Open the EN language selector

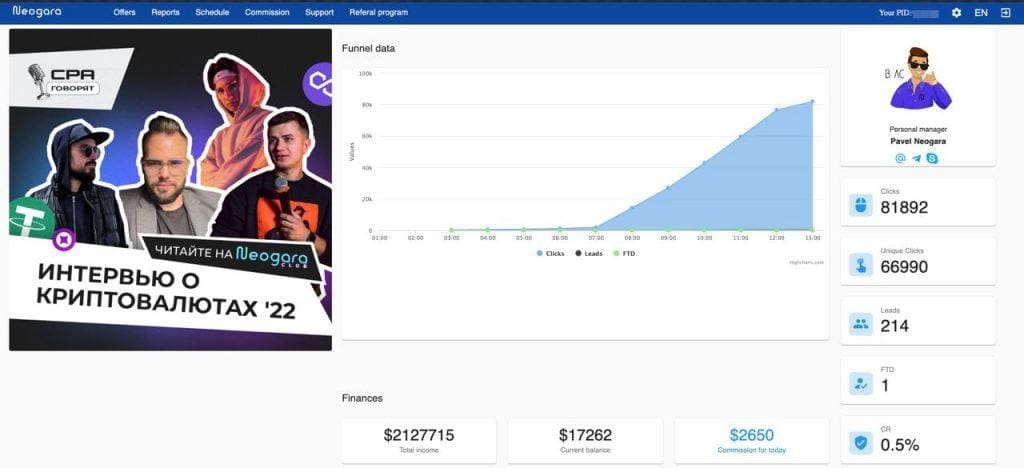tap(981, 12)
